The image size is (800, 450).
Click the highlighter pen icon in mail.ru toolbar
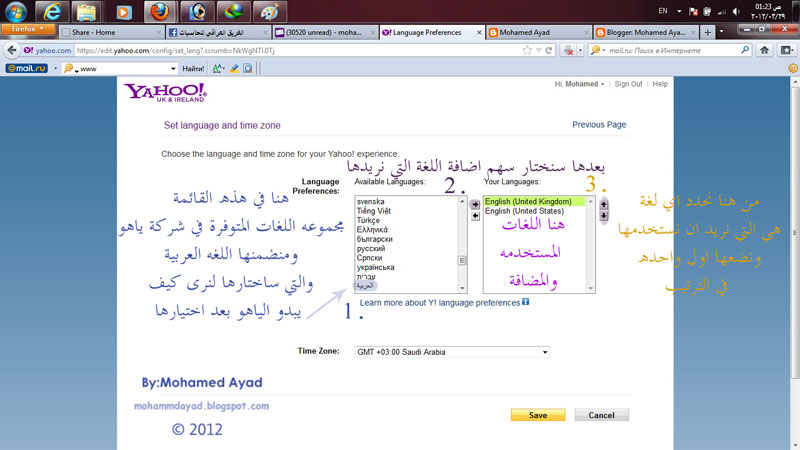click(x=234, y=68)
